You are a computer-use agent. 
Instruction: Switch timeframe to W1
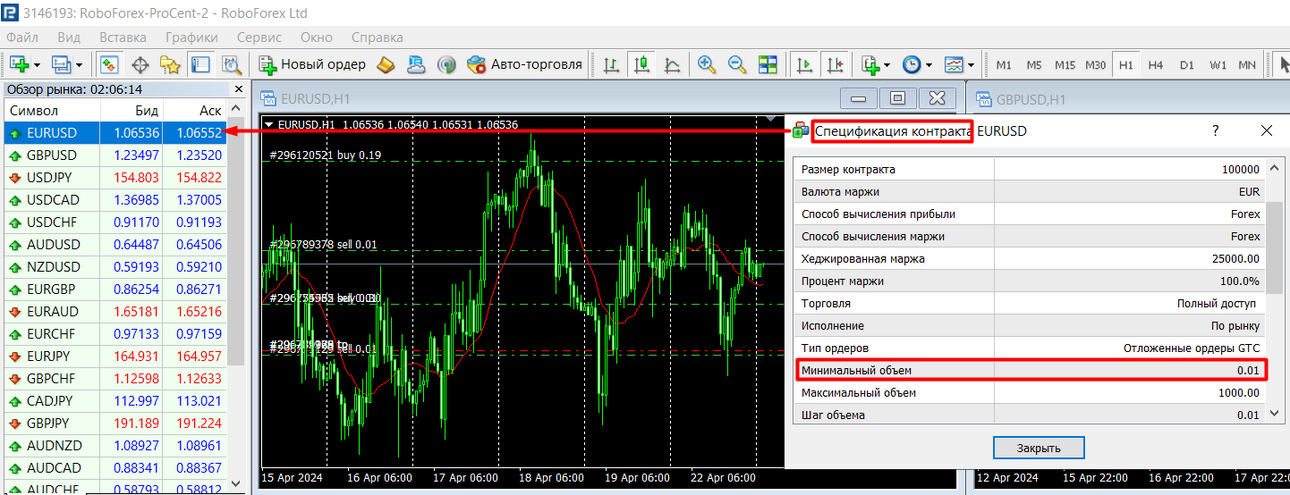tap(1217, 64)
